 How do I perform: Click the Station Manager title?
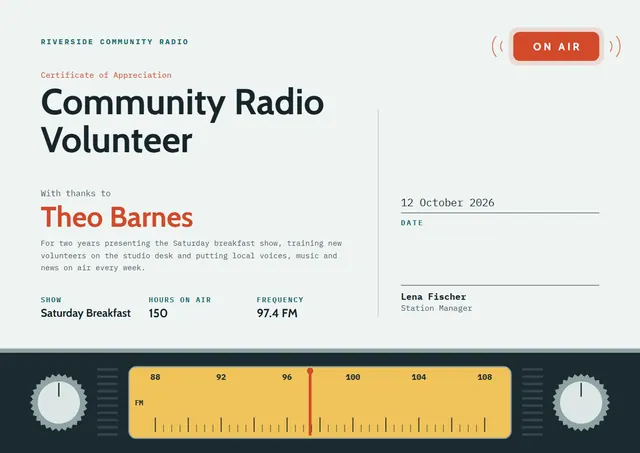click(x=436, y=308)
